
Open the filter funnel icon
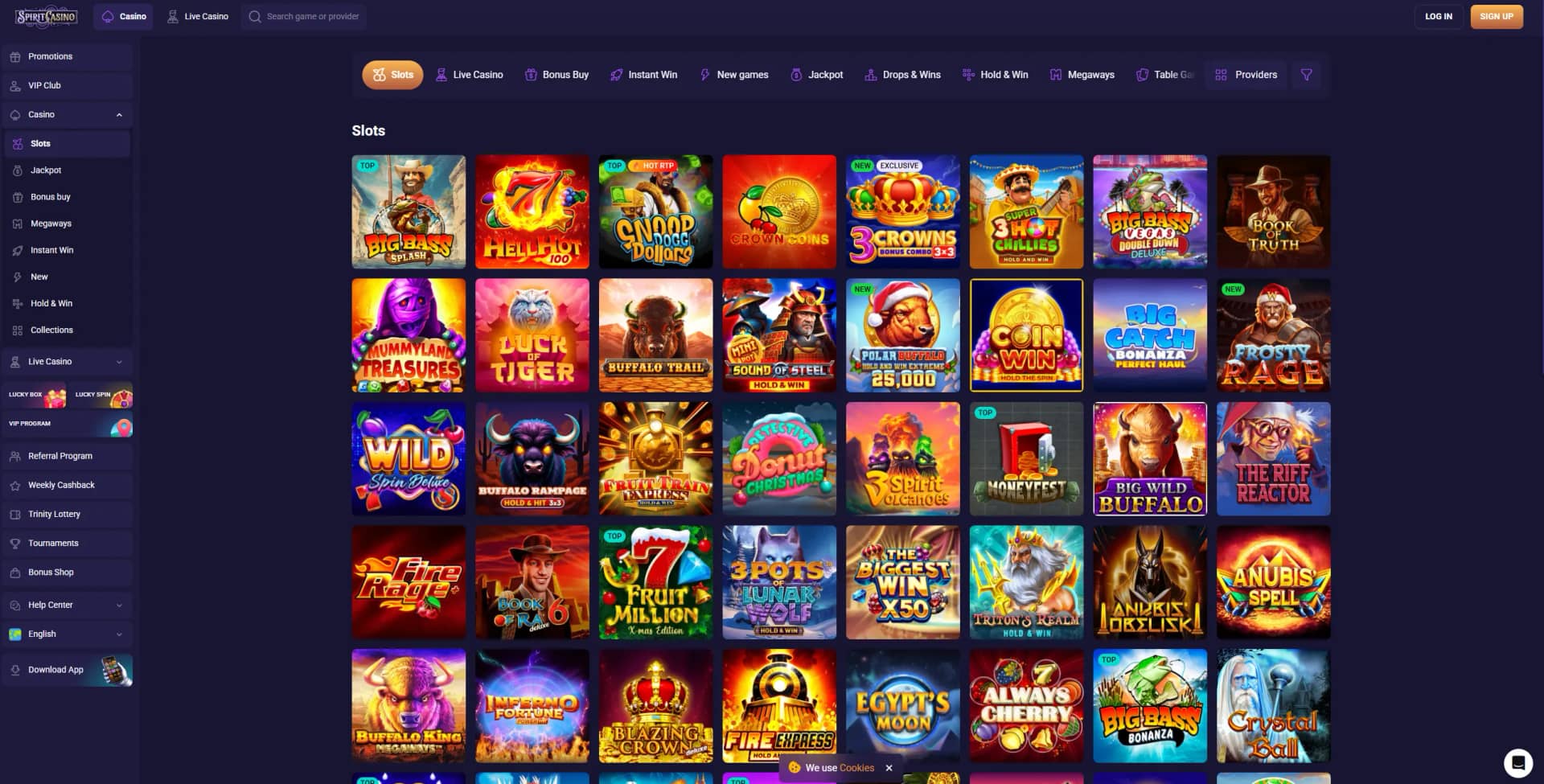click(1306, 75)
